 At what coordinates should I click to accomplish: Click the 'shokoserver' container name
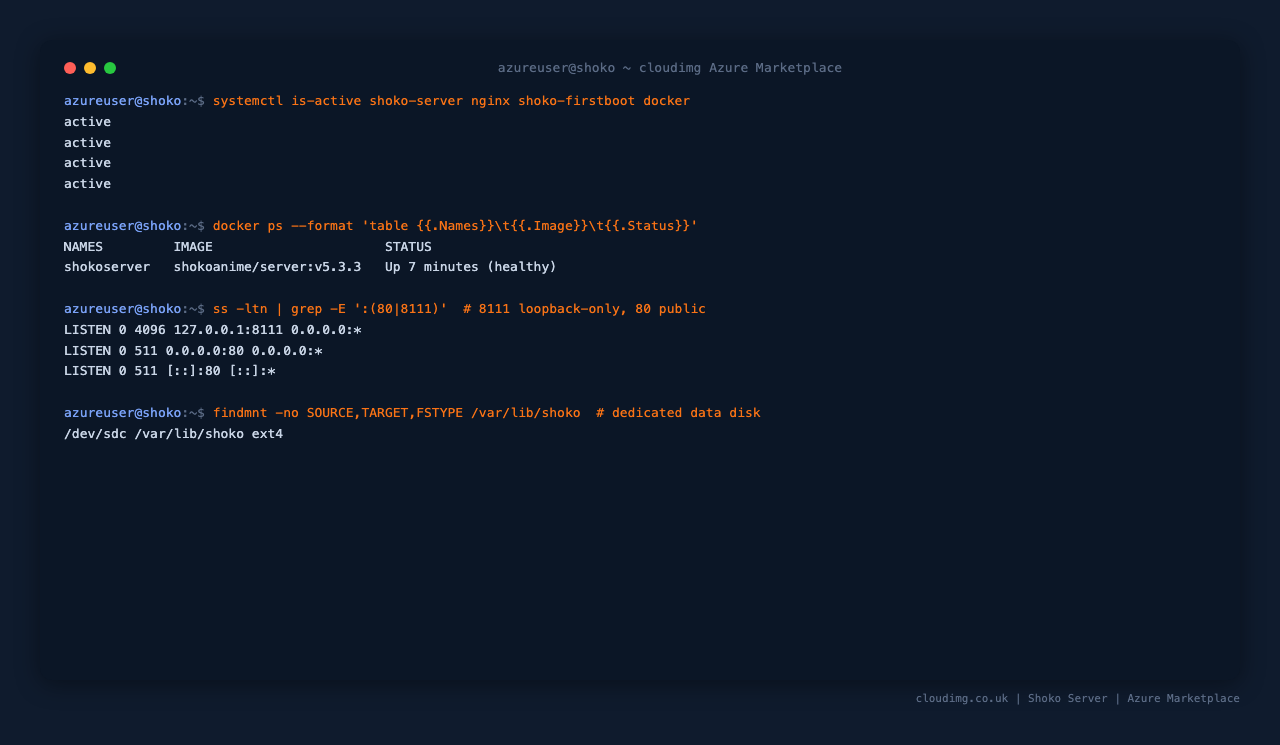[x=107, y=267]
